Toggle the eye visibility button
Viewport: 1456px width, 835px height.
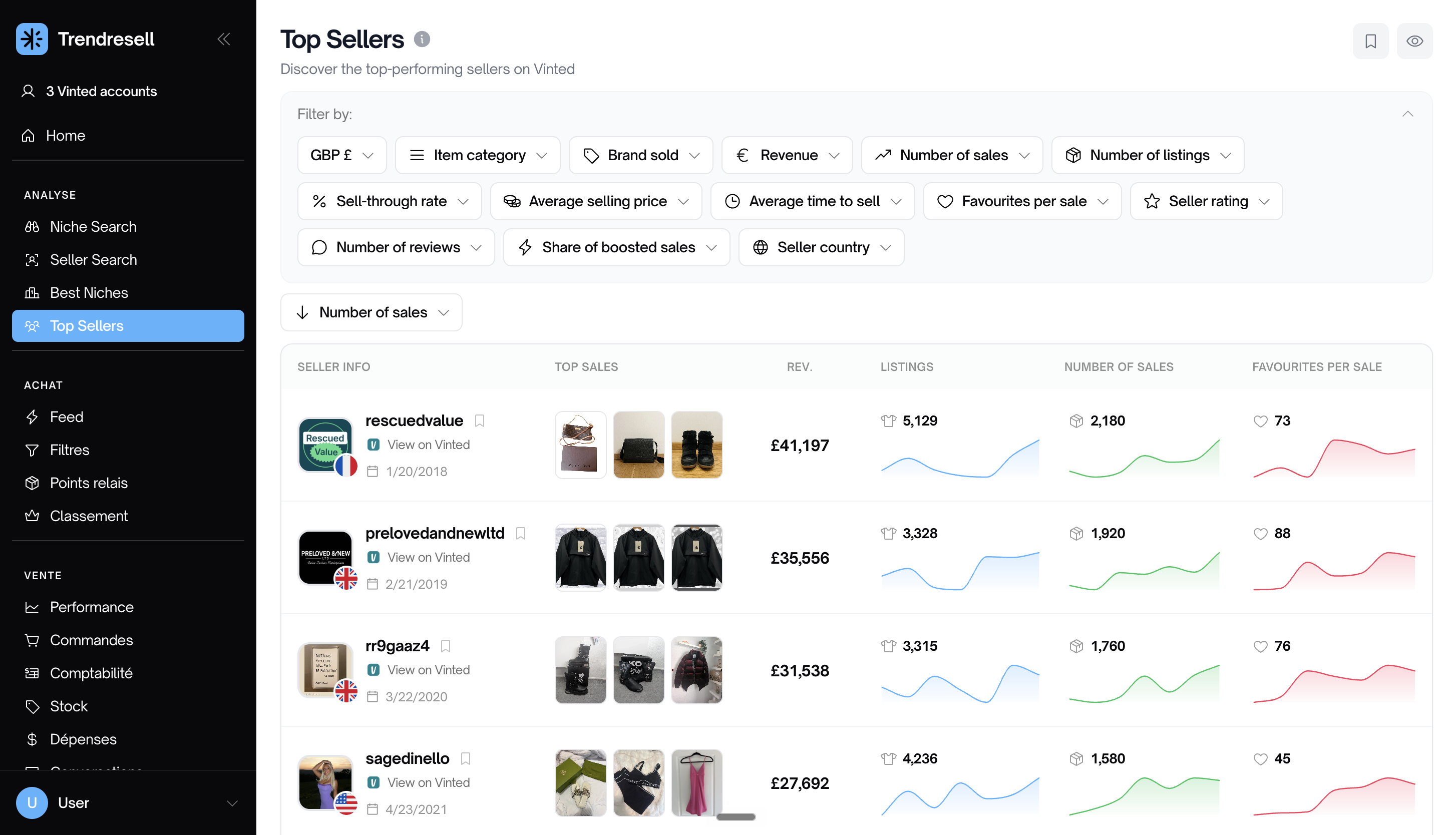pos(1414,41)
